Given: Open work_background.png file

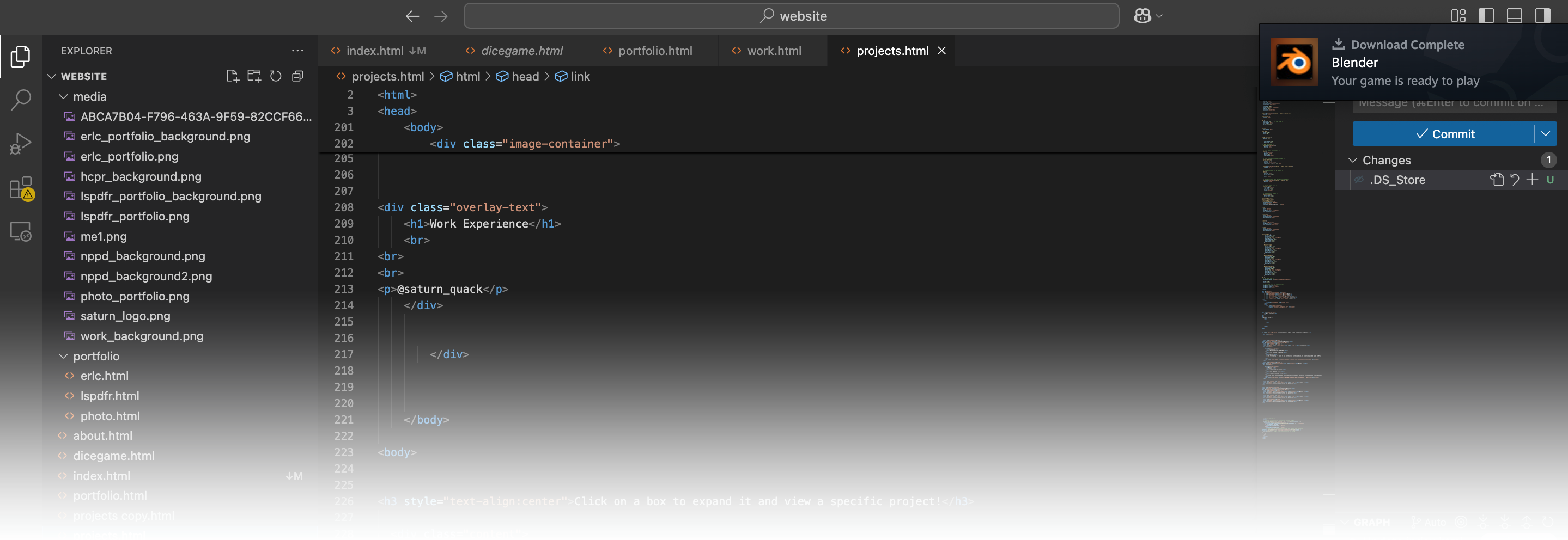Looking at the screenshot, I should (x=142, y=336).
